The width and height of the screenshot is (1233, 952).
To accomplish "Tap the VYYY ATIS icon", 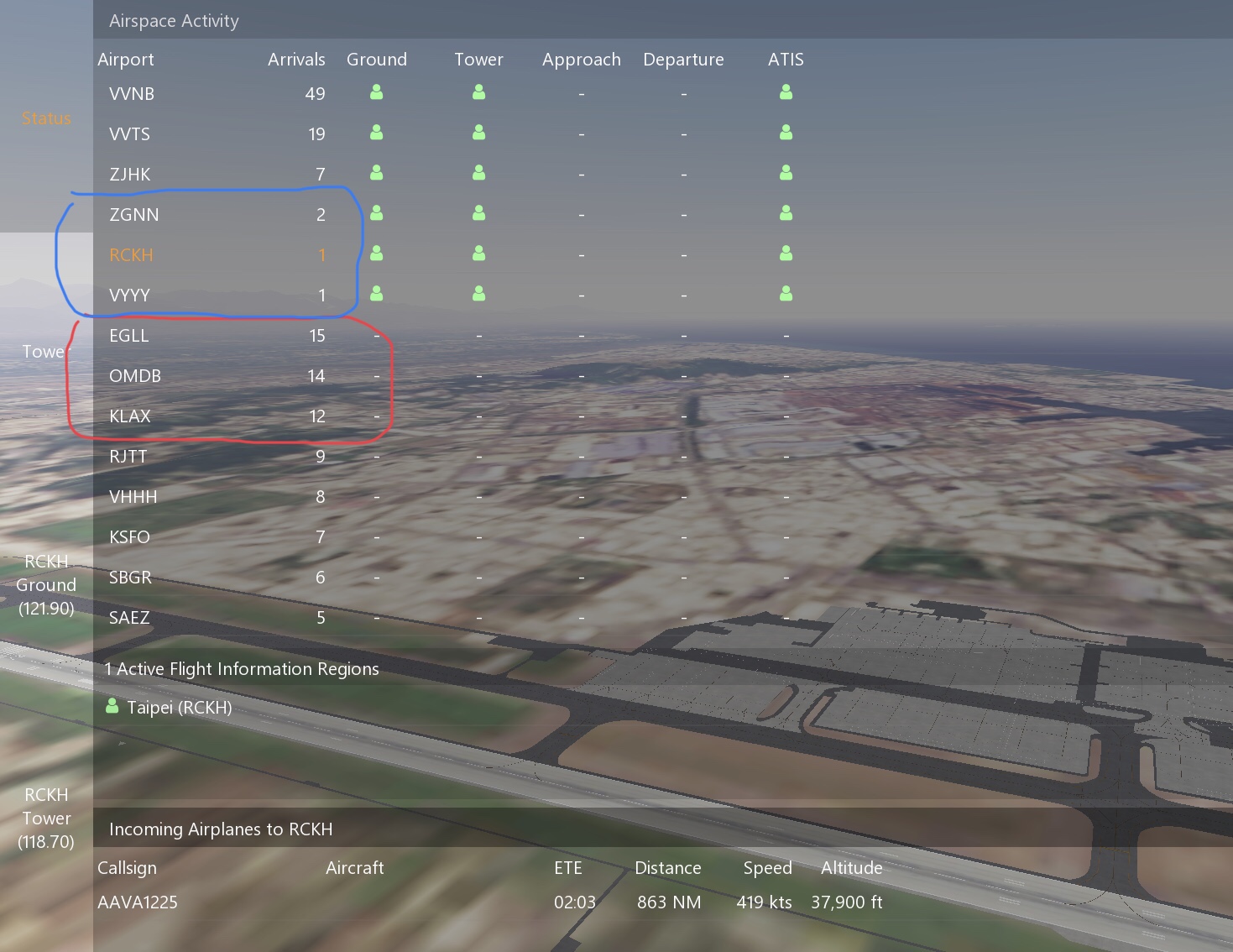I will pyautogui.click(x=786, y=293).
